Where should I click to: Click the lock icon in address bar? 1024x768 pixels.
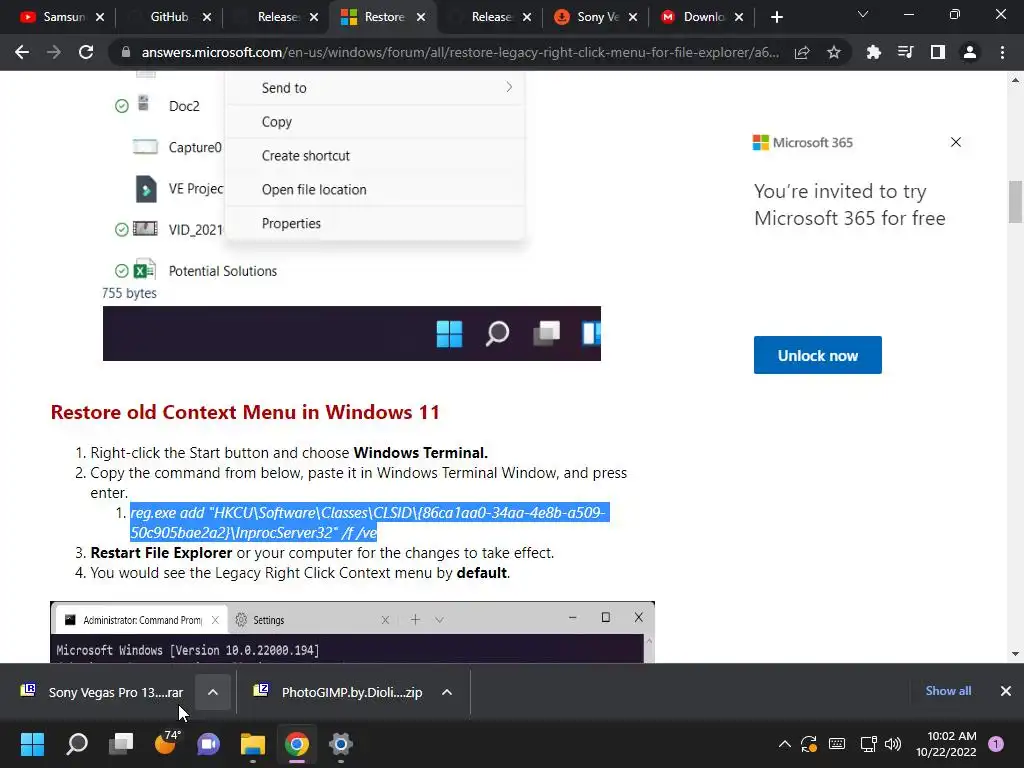126,52
